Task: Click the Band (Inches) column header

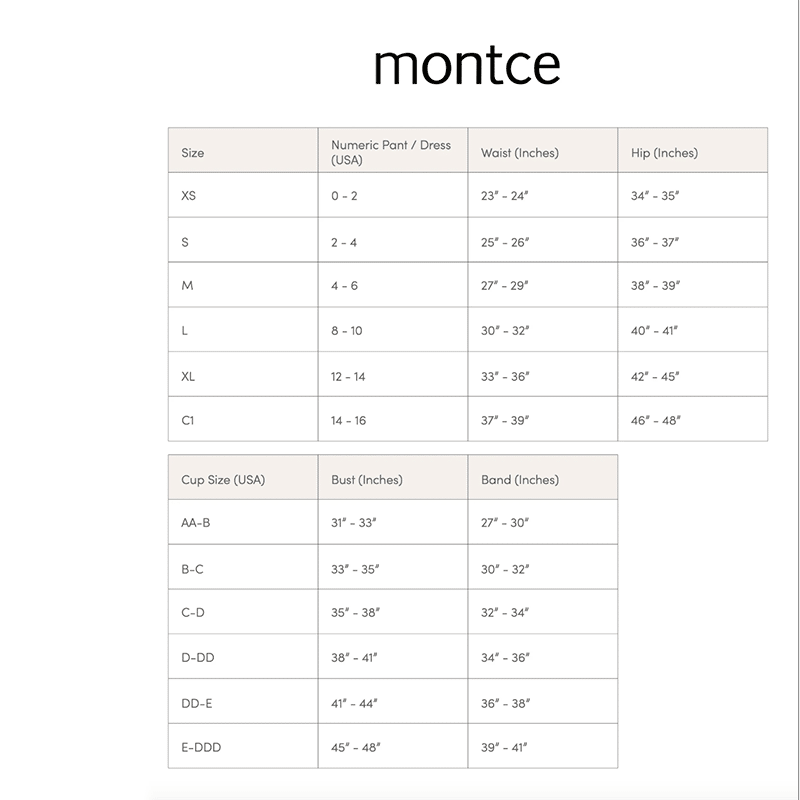Action: click(520, 480)
